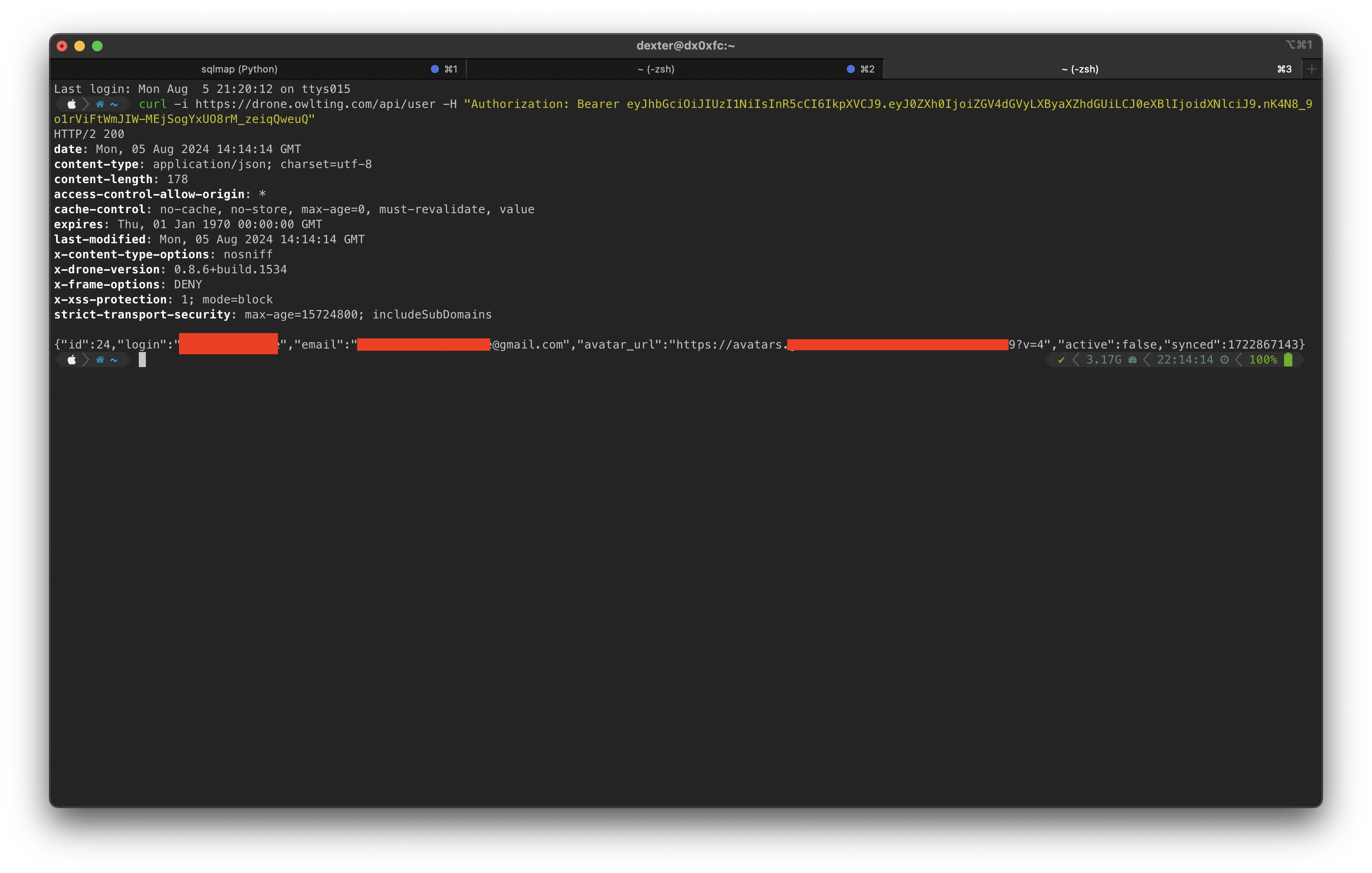Click the green battery icon

[1288, 360]
